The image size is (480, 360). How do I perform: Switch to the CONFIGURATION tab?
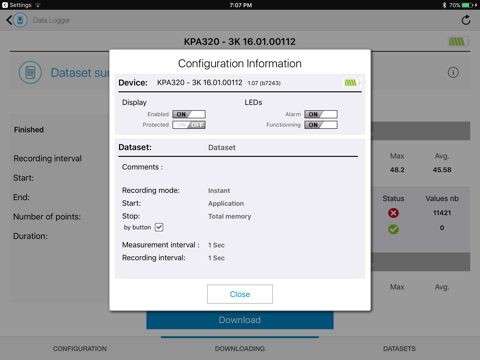point(80,349)
